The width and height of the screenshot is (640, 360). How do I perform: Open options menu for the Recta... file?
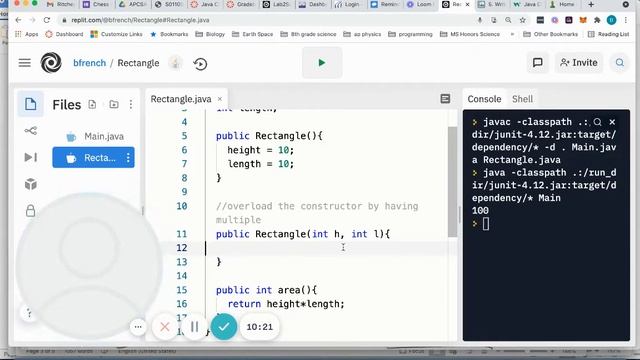tap(128, 158)
